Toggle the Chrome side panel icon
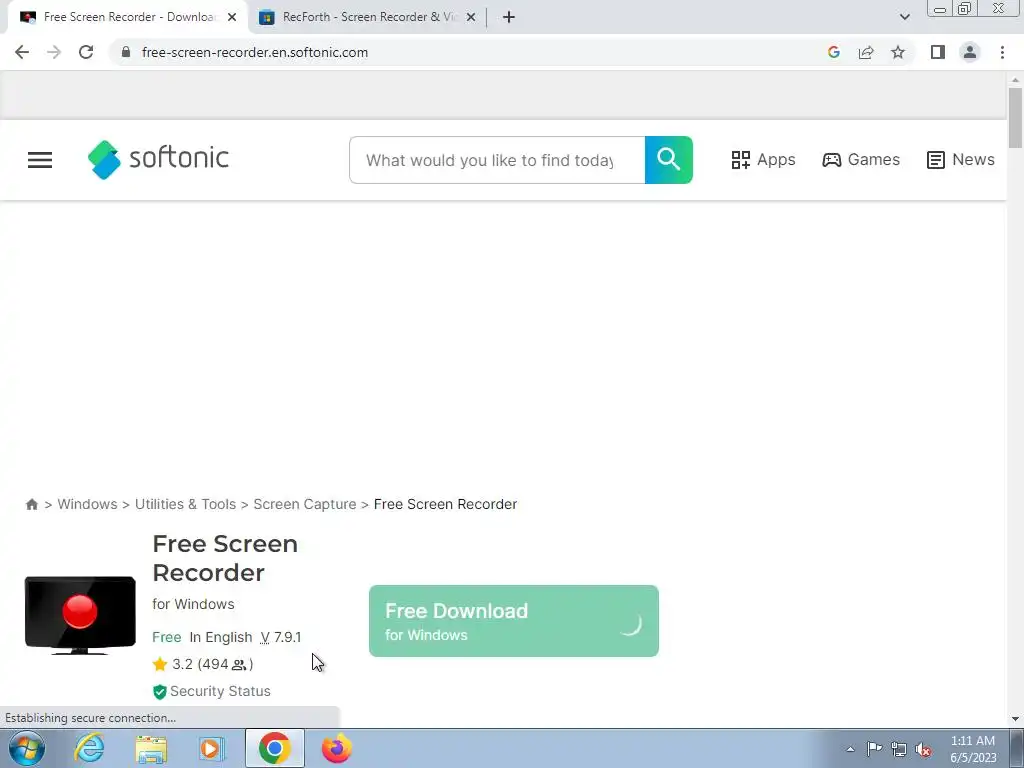This screenshot has height=768, width=1024. pyautogui.click(x=938, y=52)
